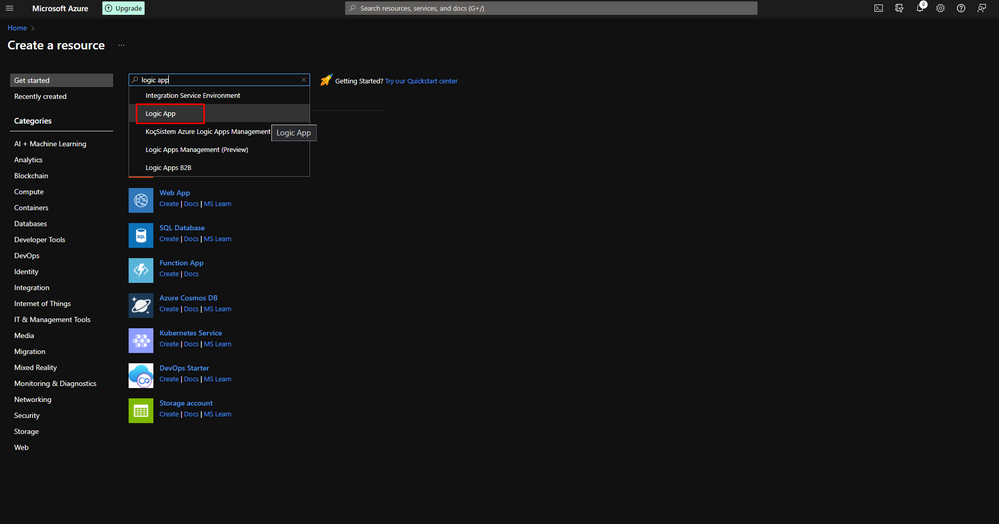Open MS Learn for Azure Cosmos DB
This screenshot has height=524, width=999.
point(217,309)
